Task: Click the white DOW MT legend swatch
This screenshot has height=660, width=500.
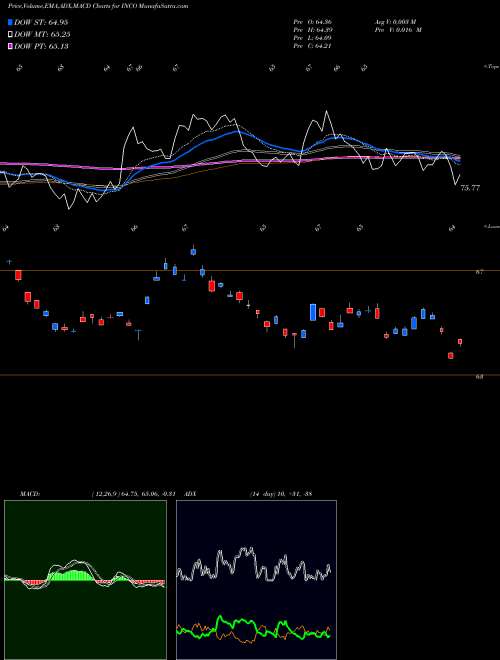Action: 10,34
